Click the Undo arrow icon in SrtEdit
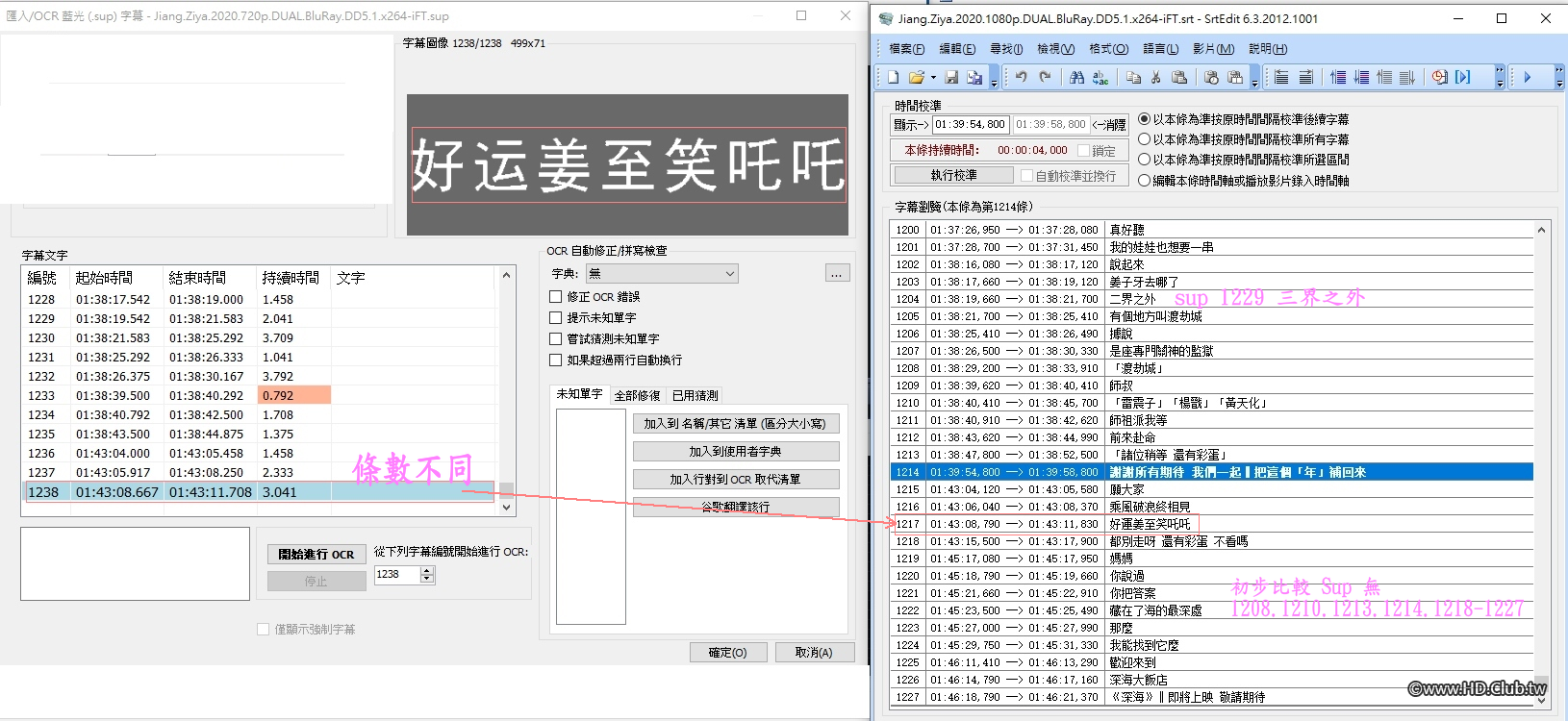Screen dimensions: 1568x721 [x=1021, y=77]
